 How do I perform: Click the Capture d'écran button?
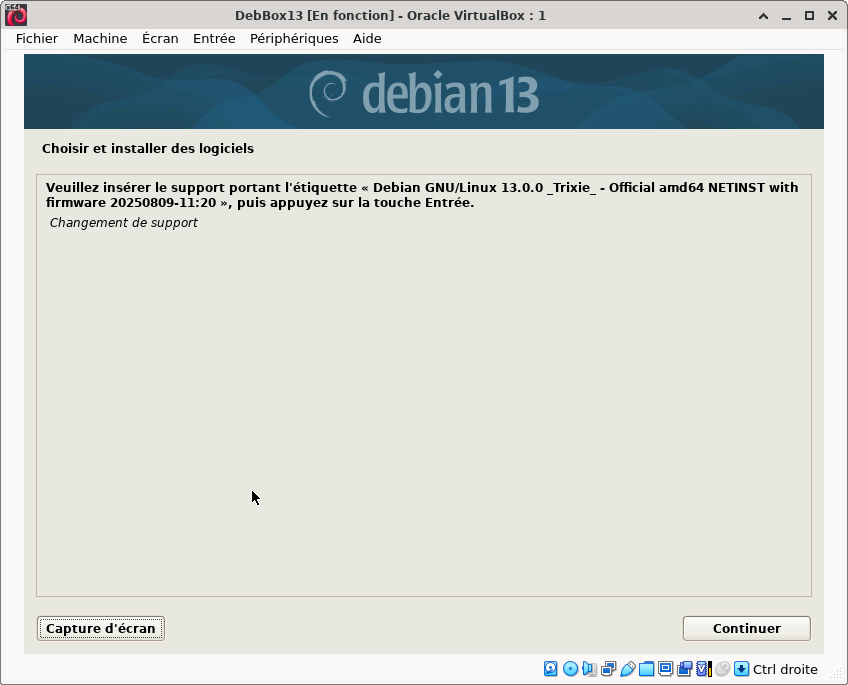(x=101, y=629)
